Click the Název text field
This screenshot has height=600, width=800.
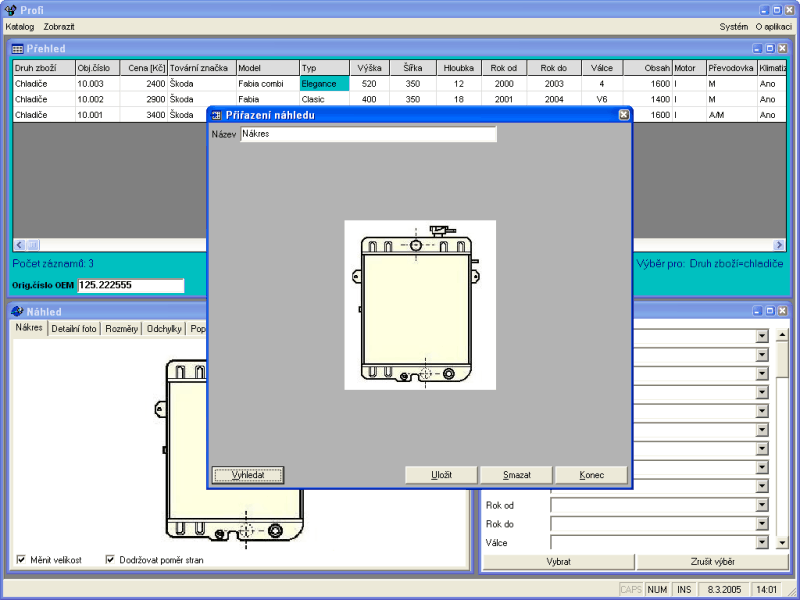368,134
